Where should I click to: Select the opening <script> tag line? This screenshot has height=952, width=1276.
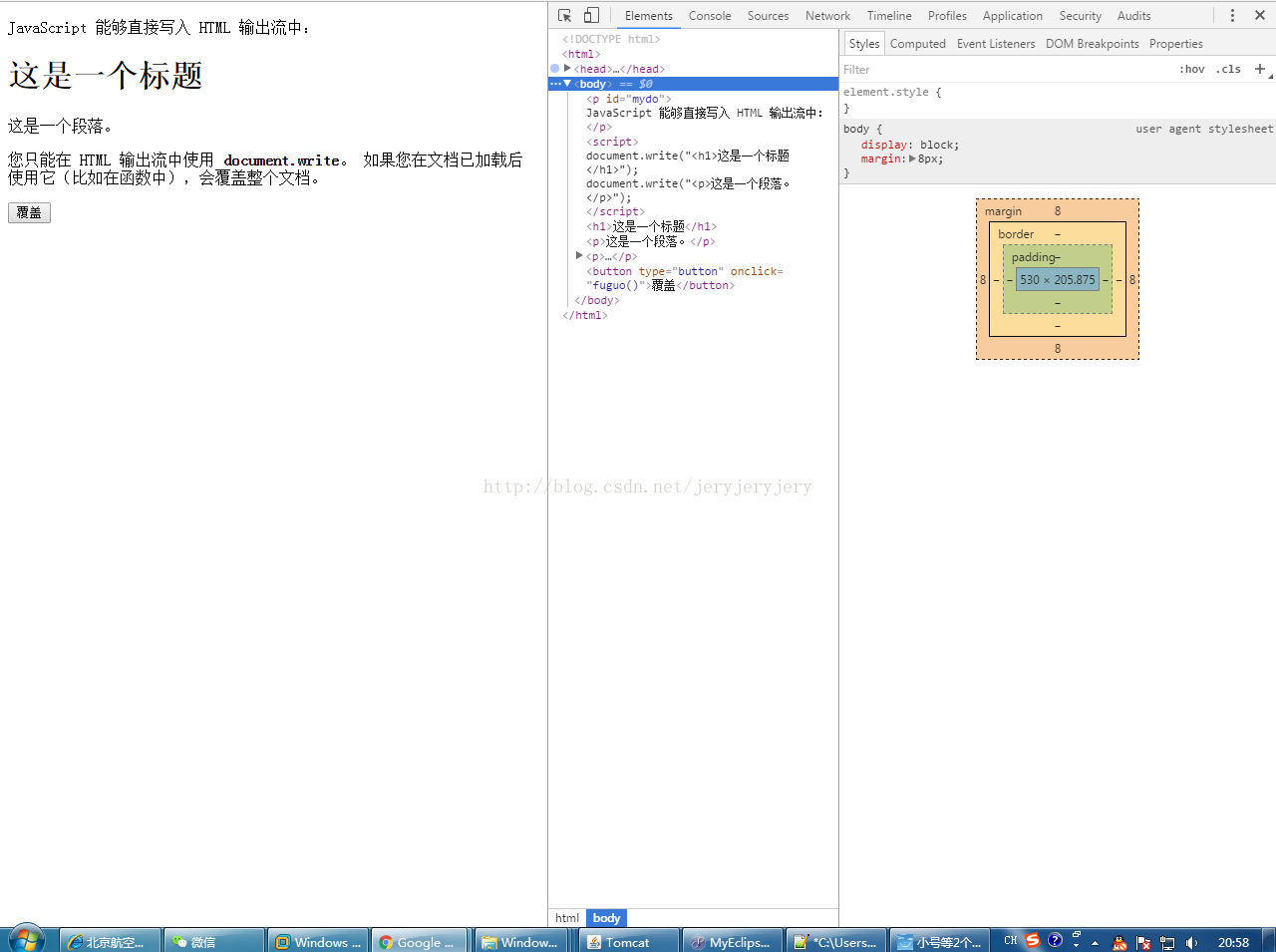tap(612, 142)
